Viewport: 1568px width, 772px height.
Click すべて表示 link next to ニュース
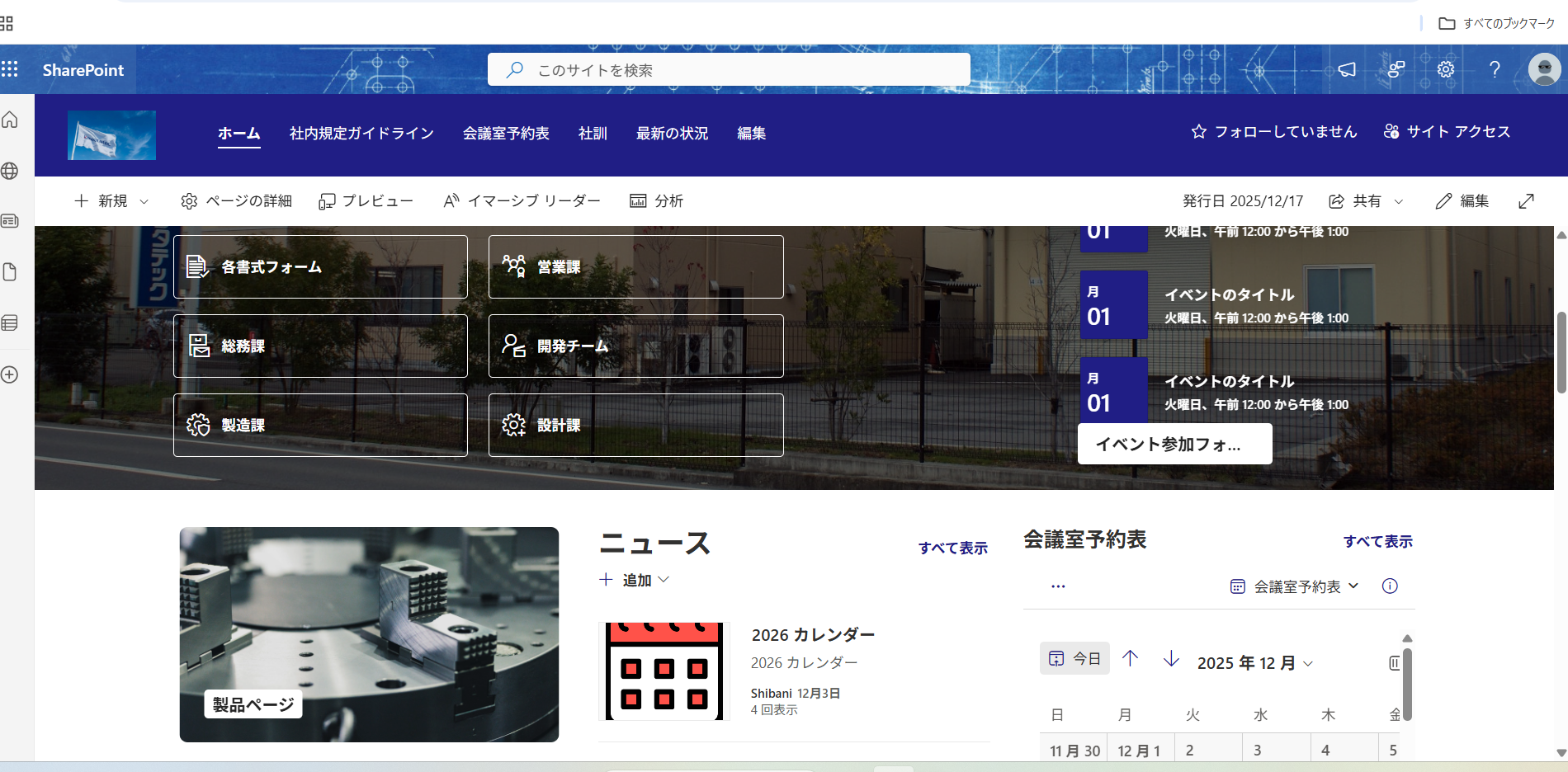[x=952, y=548]
